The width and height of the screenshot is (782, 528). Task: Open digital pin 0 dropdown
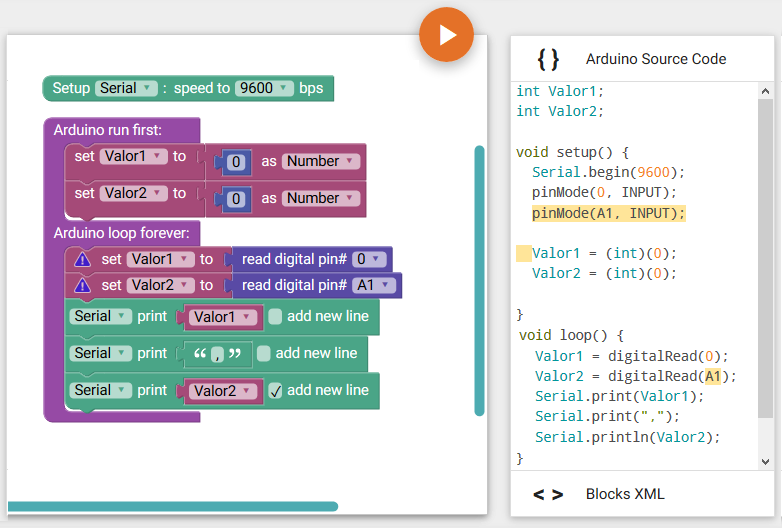coord(369,260)
